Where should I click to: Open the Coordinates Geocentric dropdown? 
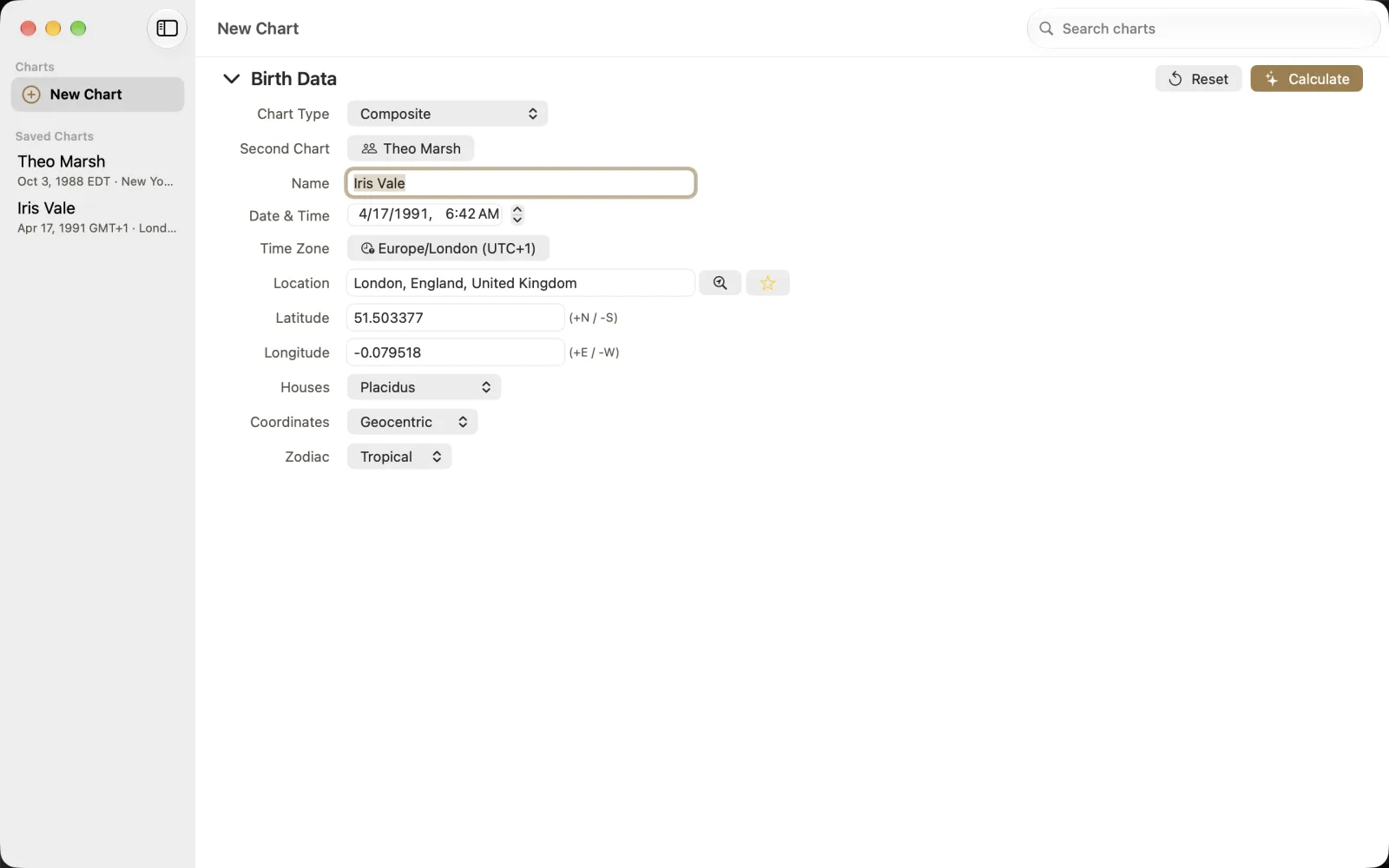[x=412, y=422]
